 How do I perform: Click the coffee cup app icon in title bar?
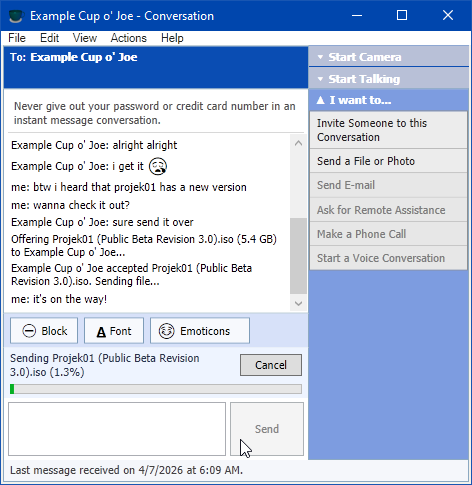(16, 16)
